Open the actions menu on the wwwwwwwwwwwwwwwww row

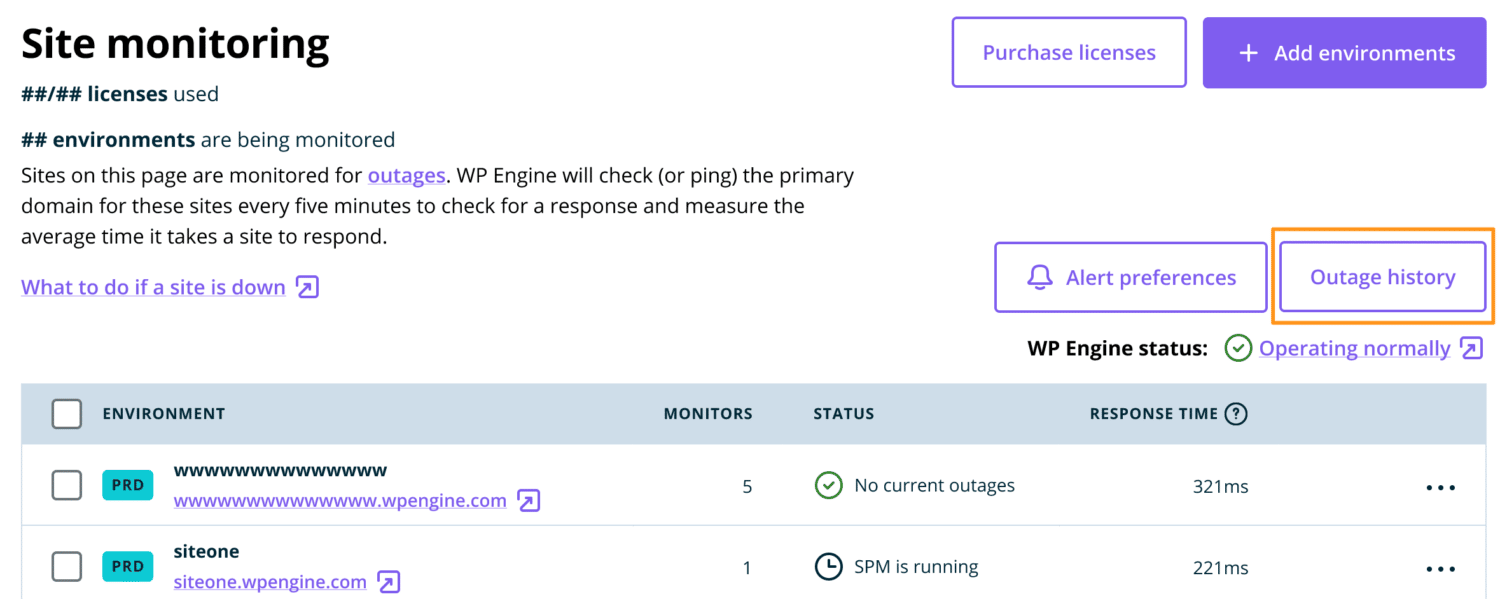pyautogui.click(x=1440, y=487)
